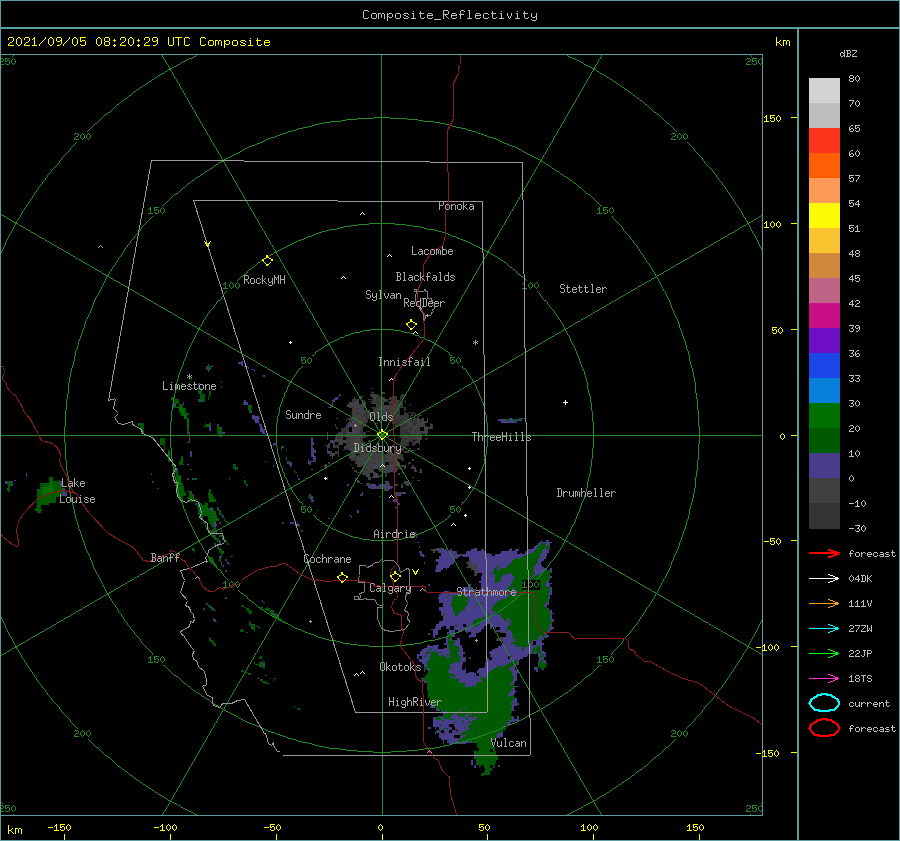Image resolution: width=900 pixels, height=841 pixels.
Task: Click the Composite_Reflectivity title text
Action: pyautogui.click(x=450, y=15)
